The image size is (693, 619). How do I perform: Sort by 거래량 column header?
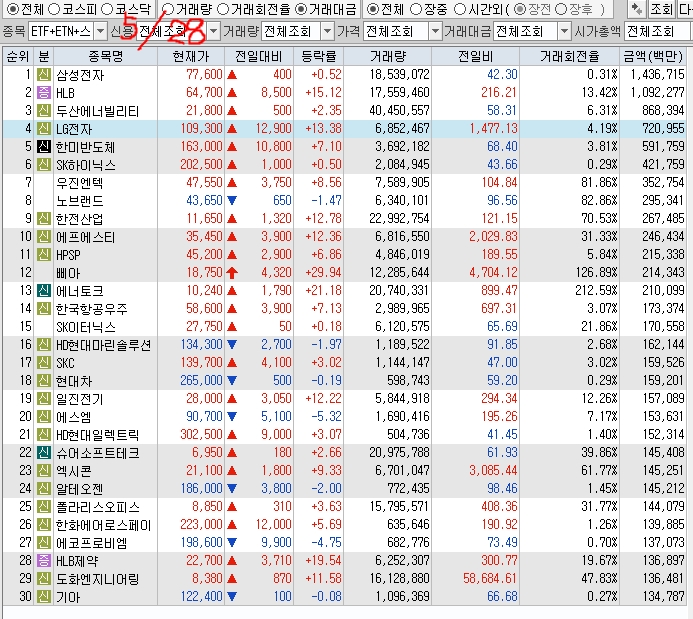tap(387, 56)
